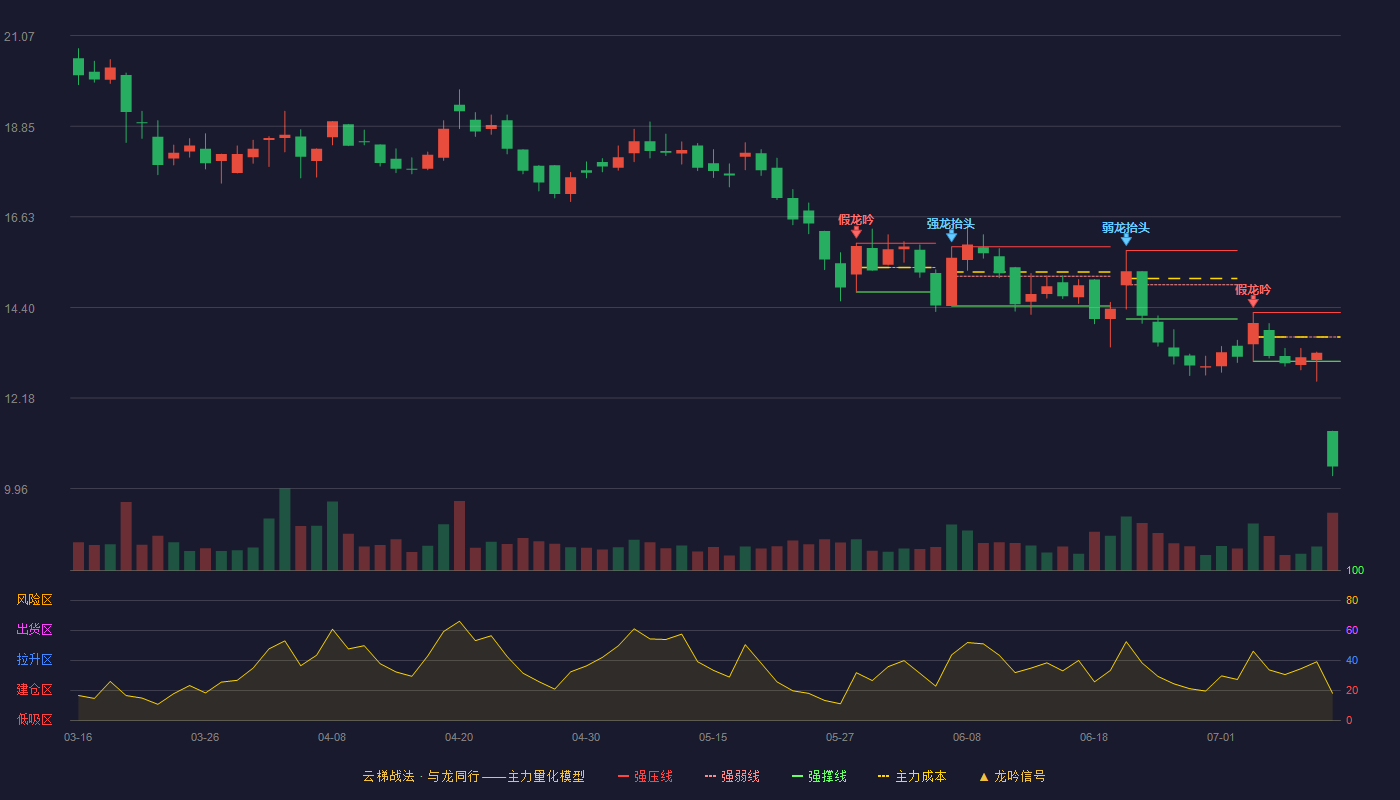Select the 06-08 date label
Viewport: 1400px width, 800px height.
click(x=967, y=737)
